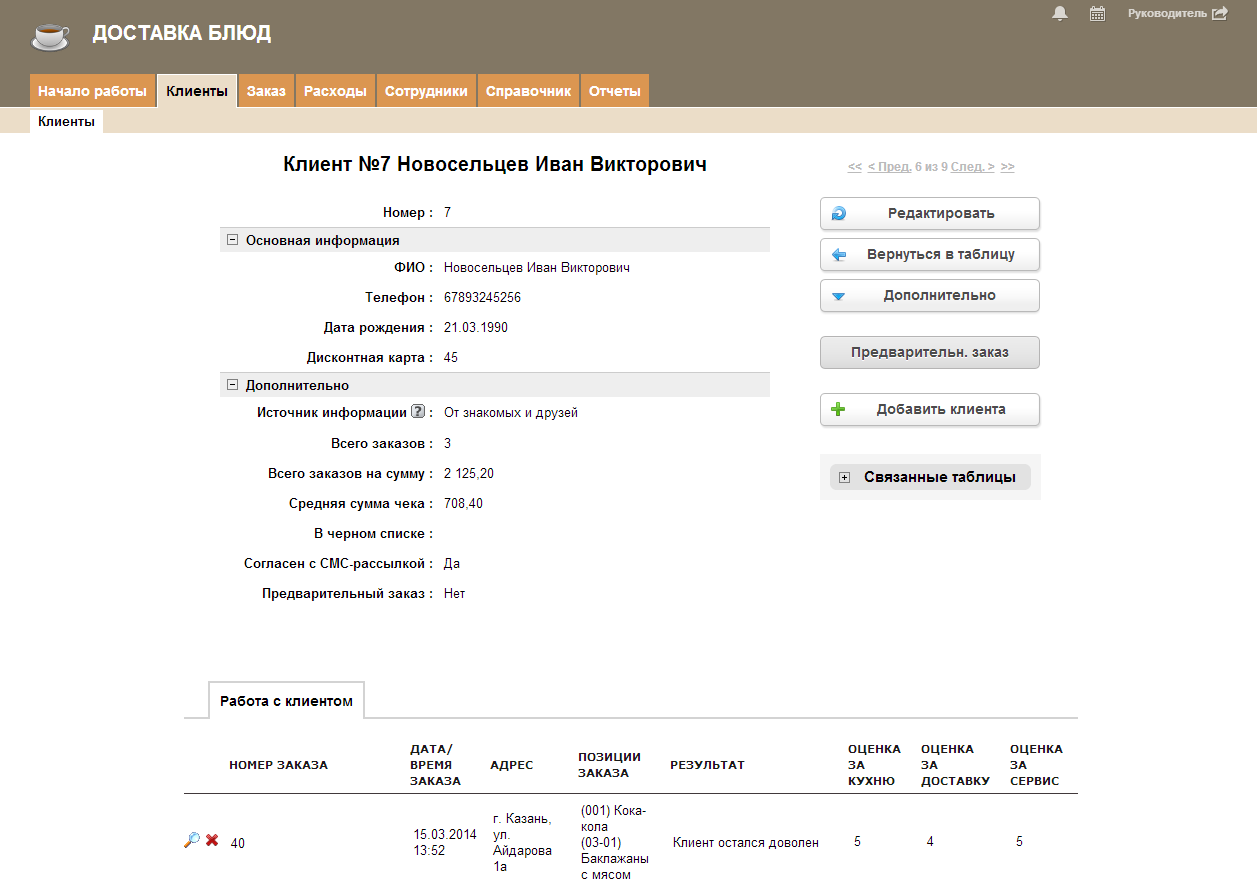The width and height of the screenshot is (1257, 888).
Task: Open the calendar icon in header
Action: click(1097, 14)
